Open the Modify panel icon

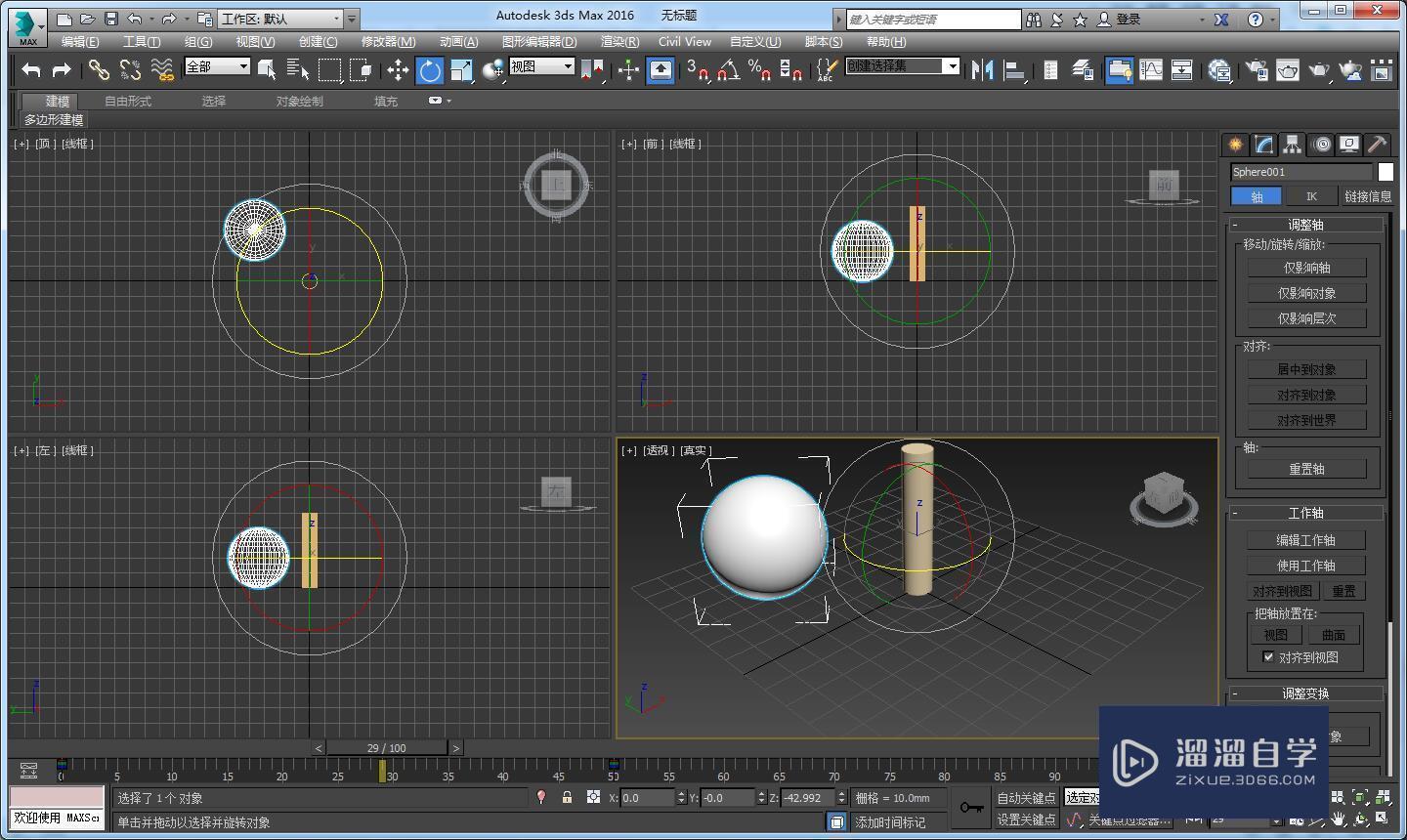click(1264, 145)
